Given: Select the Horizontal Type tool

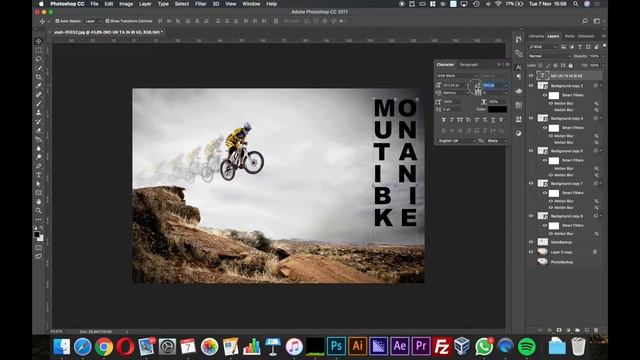Looking at the screenshot, I should [39, 175].
